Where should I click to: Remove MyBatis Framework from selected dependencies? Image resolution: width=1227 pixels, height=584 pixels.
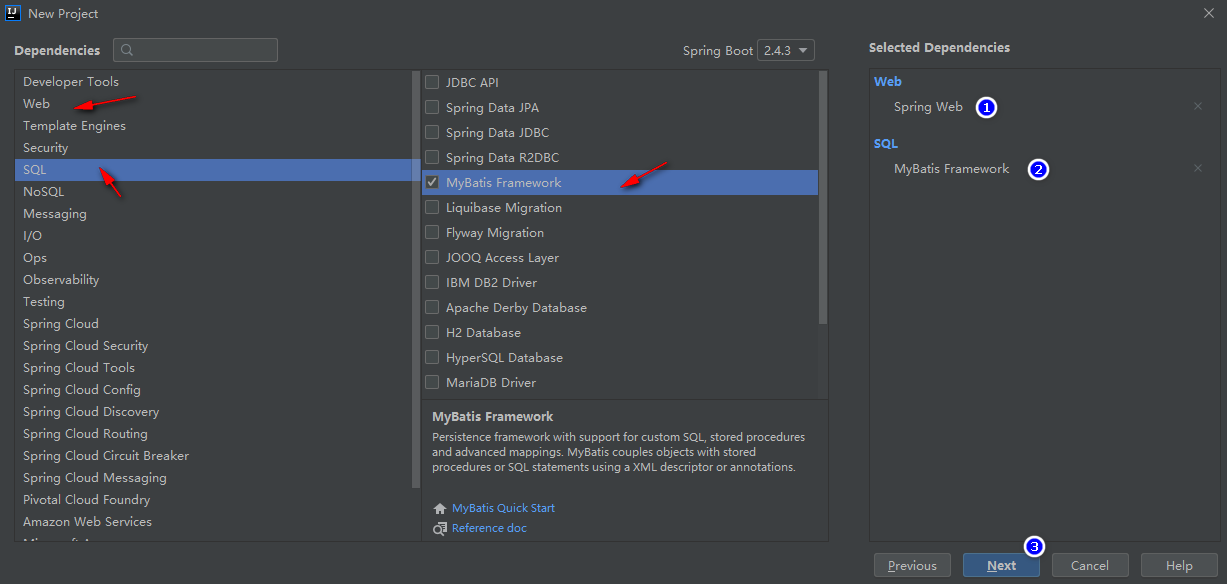[1198, 168]
